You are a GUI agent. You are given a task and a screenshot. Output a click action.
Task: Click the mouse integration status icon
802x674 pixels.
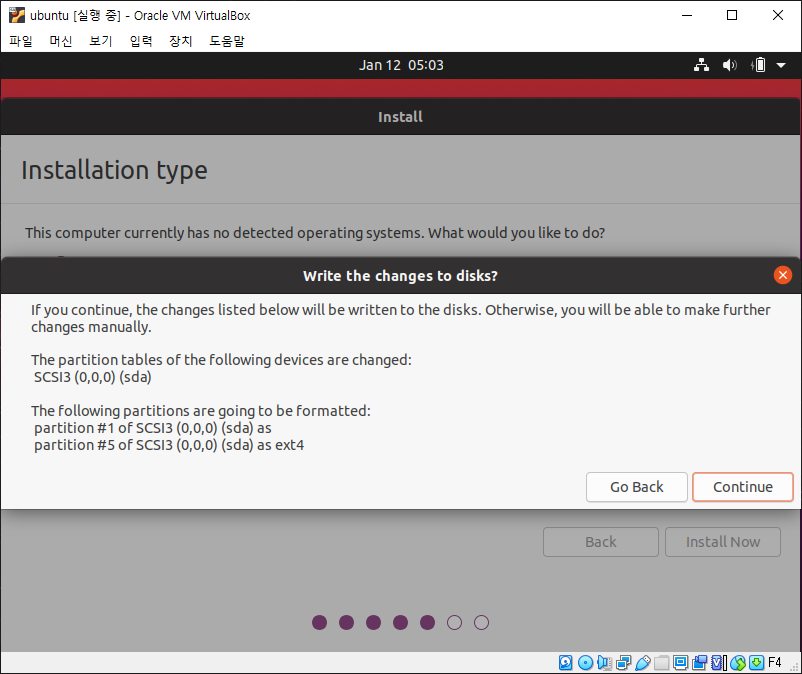pyautogui.click(x=738, y=663)
